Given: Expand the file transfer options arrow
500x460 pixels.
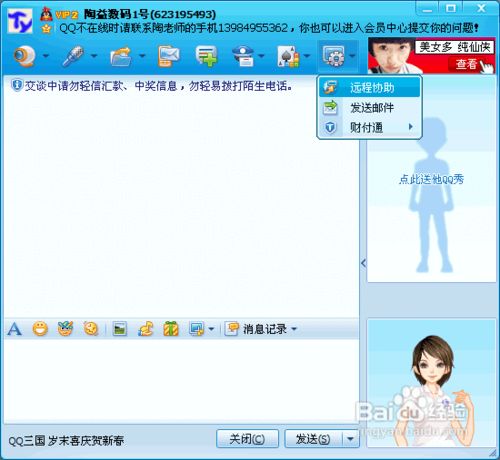Looking at the screenshot, I should [142, 56].
